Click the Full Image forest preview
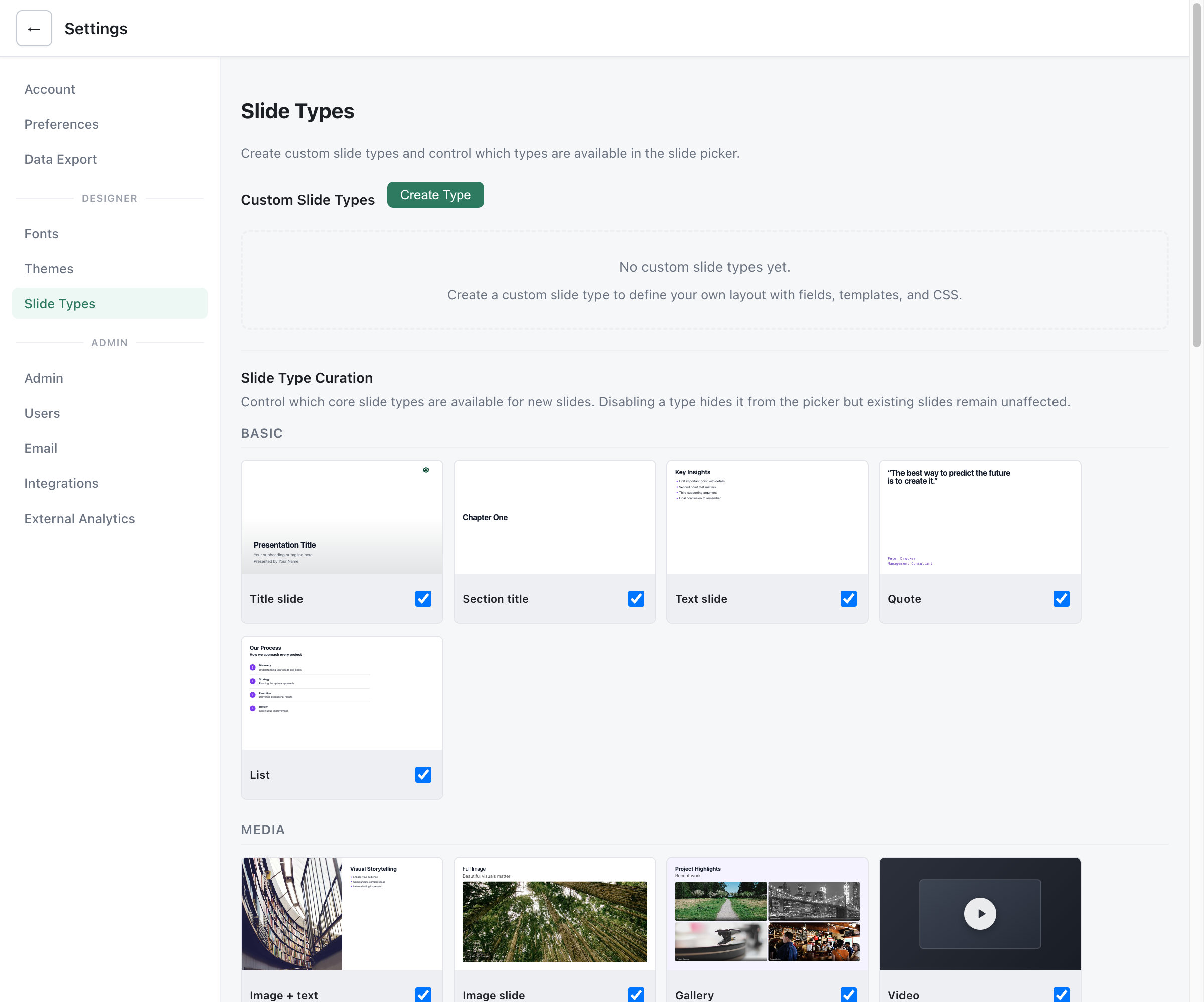The height and width of the screenshot is (1002, 1204). point(554,914)
